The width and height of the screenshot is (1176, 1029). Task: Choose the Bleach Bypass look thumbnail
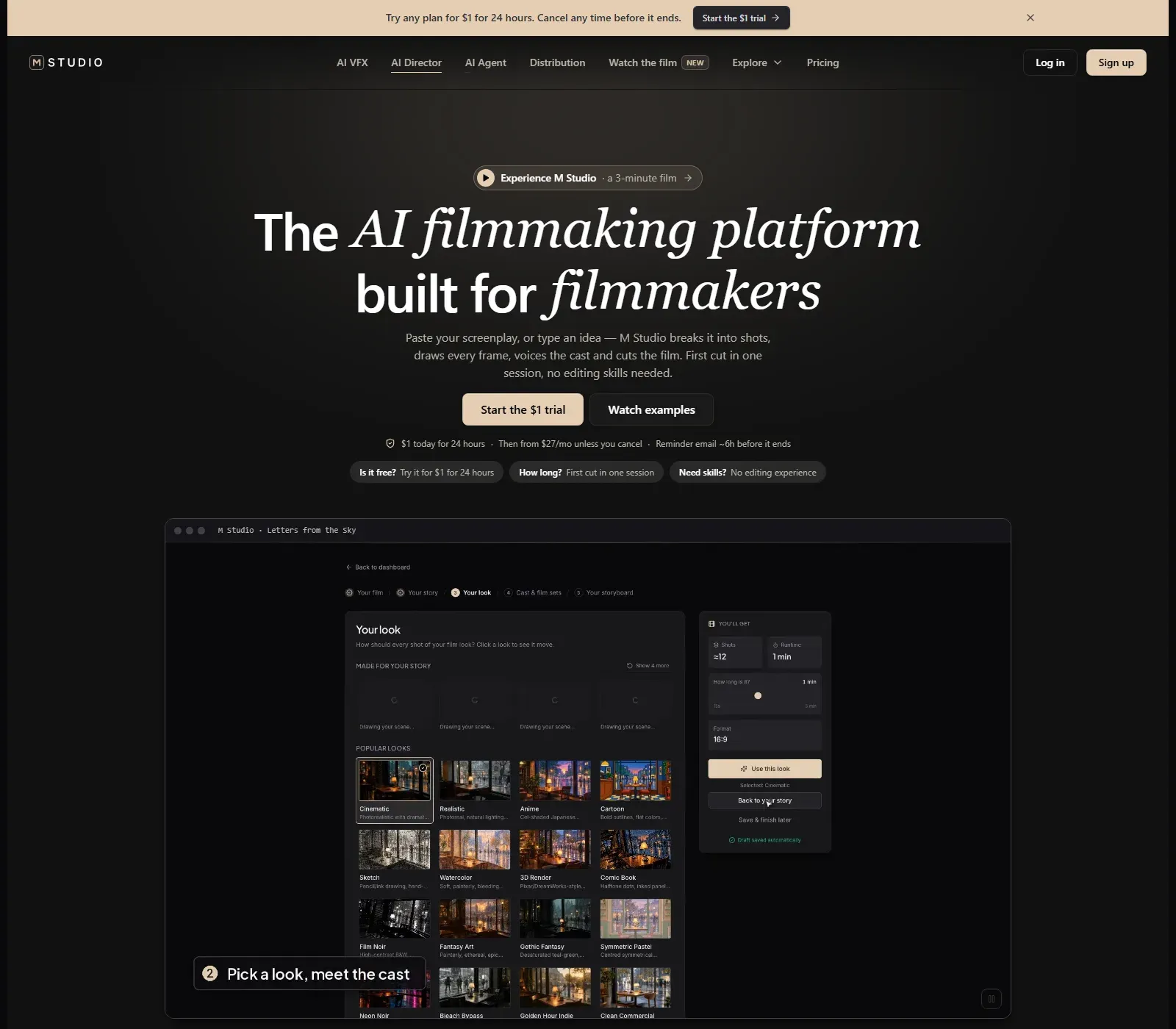click(475, 988)
